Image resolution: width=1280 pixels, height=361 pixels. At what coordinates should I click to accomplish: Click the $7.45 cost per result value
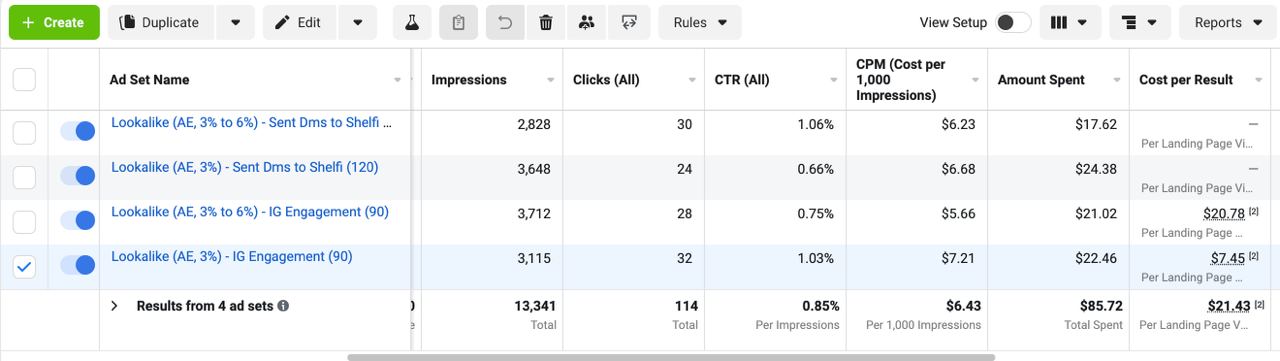point(1228,258)
